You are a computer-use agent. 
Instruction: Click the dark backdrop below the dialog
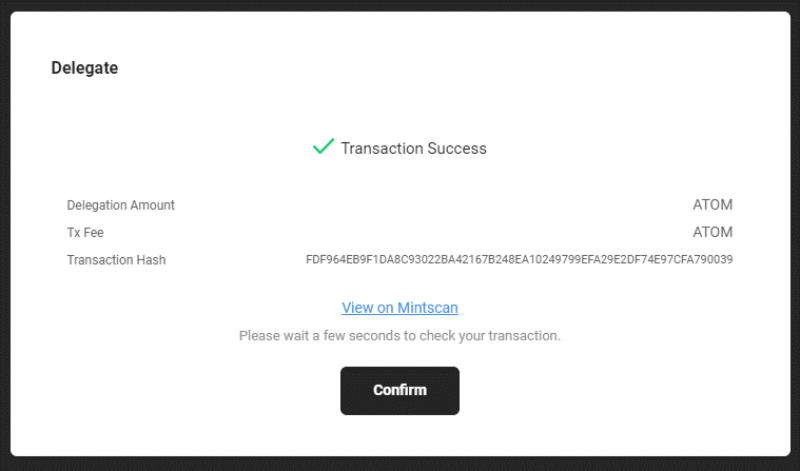pyautogui.click(x=400, y=465)
